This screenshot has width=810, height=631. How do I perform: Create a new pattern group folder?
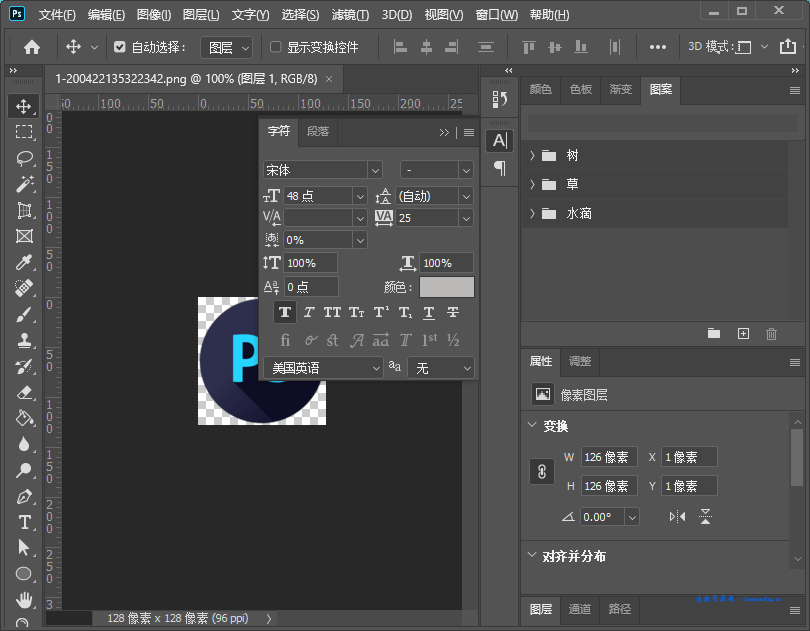[714, 333]
